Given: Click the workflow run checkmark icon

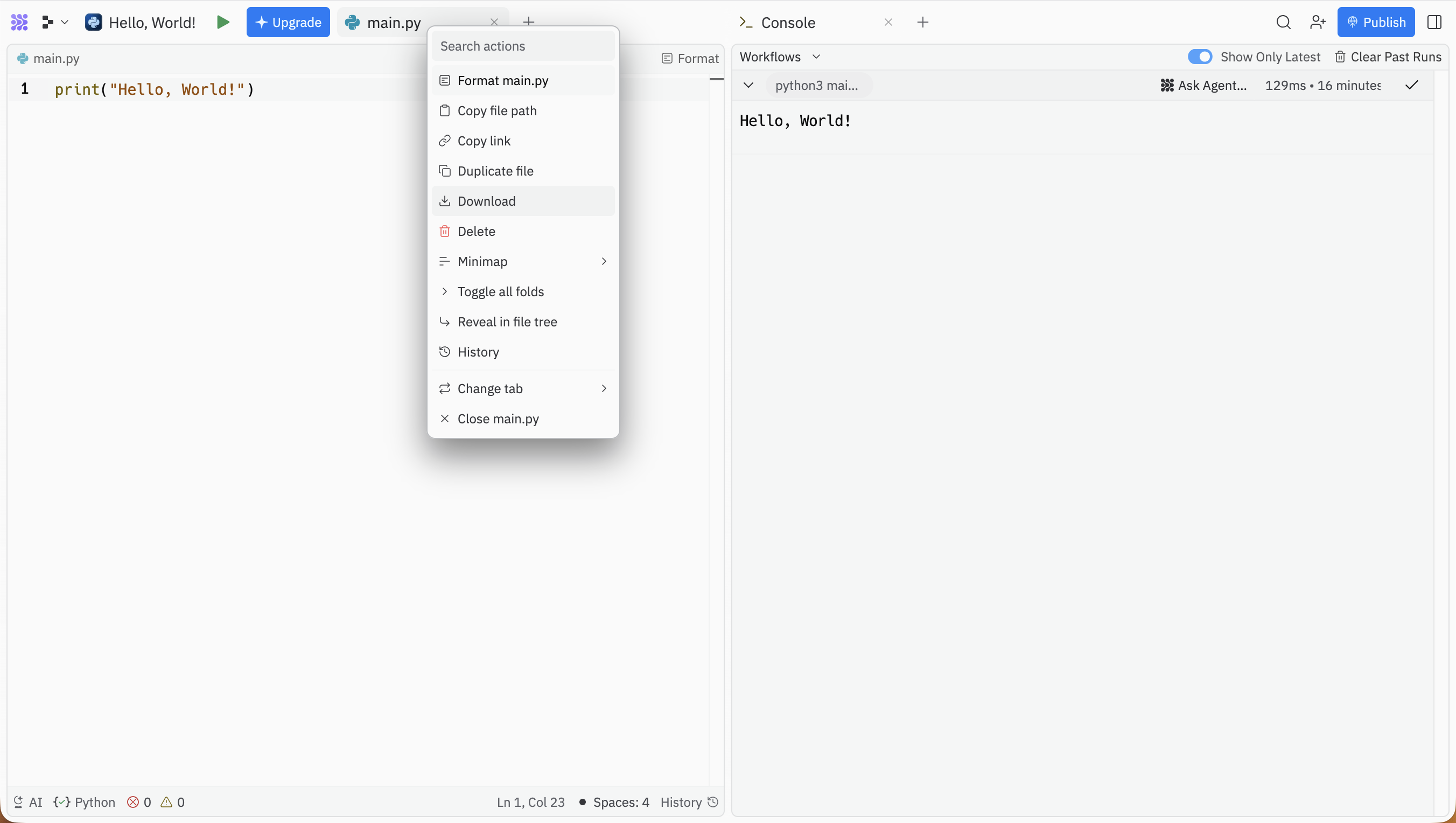Looking at the screenshot, I should [1411, 85].
